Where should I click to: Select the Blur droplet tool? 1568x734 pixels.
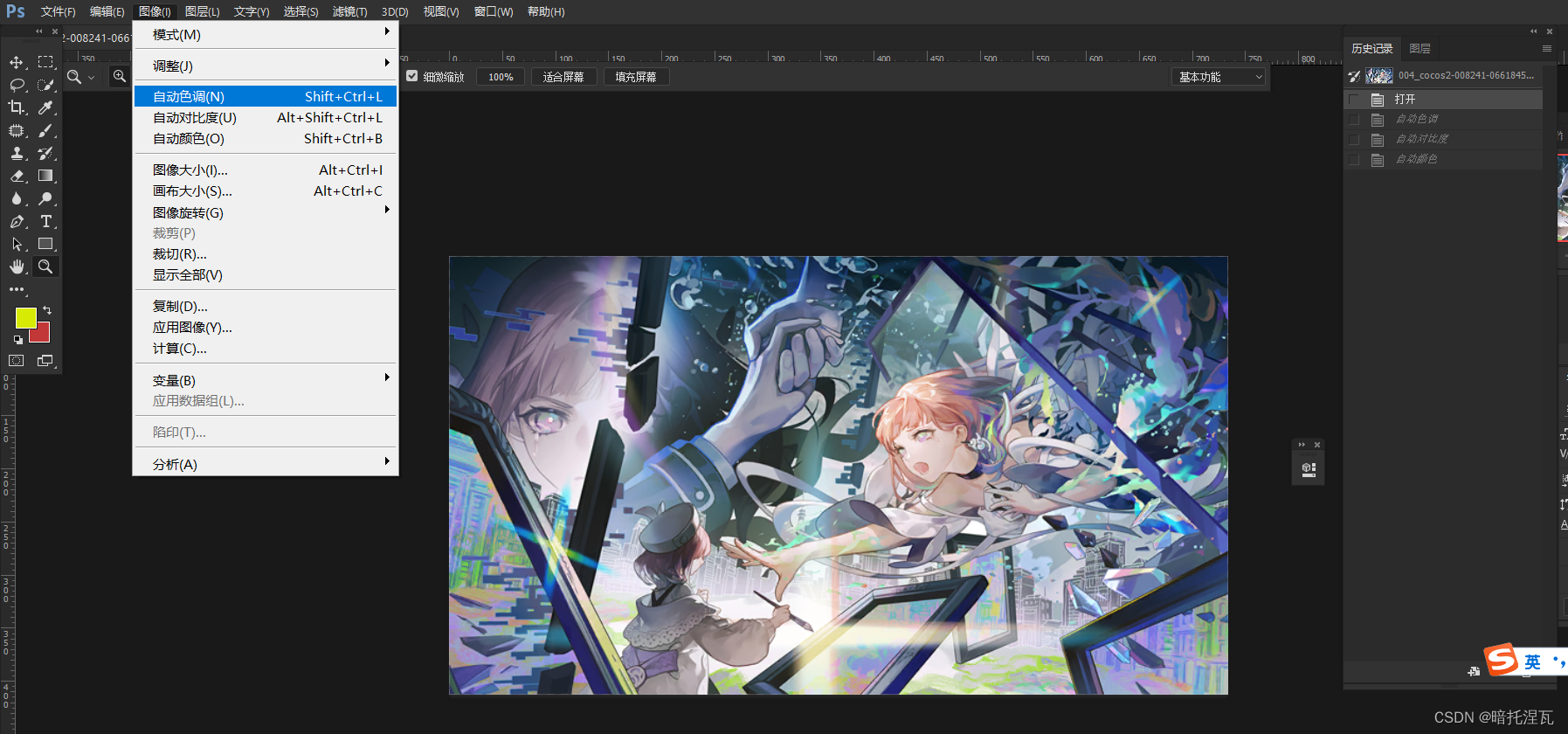tap(17, 198)
